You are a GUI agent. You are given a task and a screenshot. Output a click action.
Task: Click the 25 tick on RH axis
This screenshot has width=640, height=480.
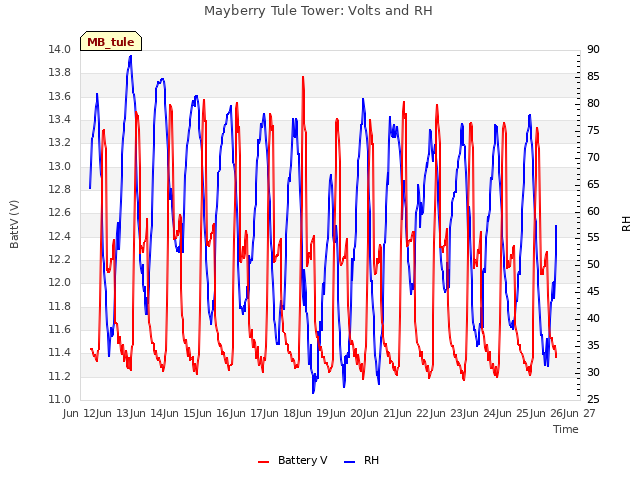click(593, 399)
